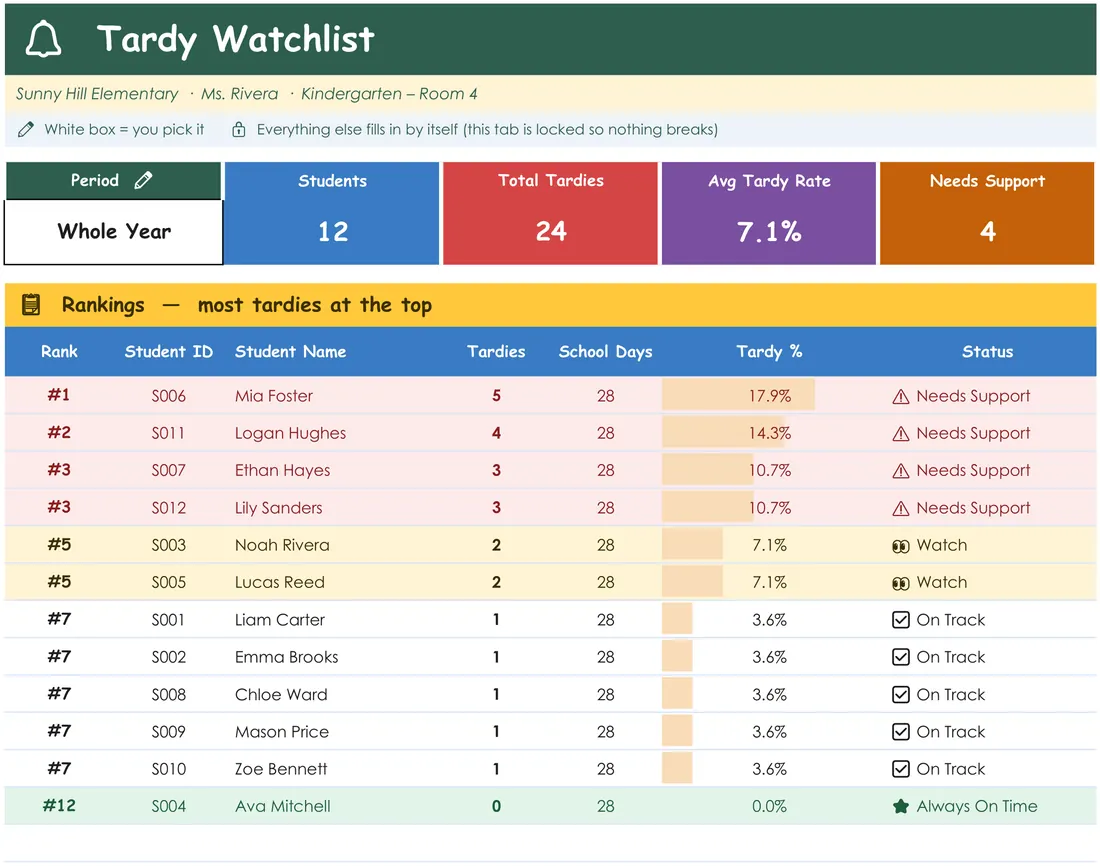The height and width of the screenshot is (866, 1100).
Task: Click the 3.6% tardy bar for Liam Carter
Action: tap(677, 619)
